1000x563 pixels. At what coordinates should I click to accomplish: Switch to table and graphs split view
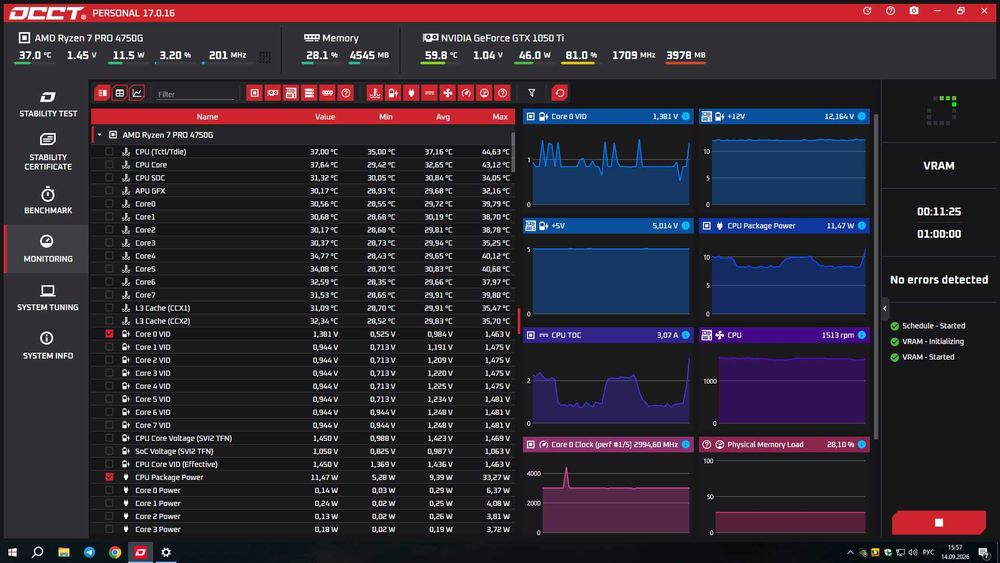coord(102,93)
